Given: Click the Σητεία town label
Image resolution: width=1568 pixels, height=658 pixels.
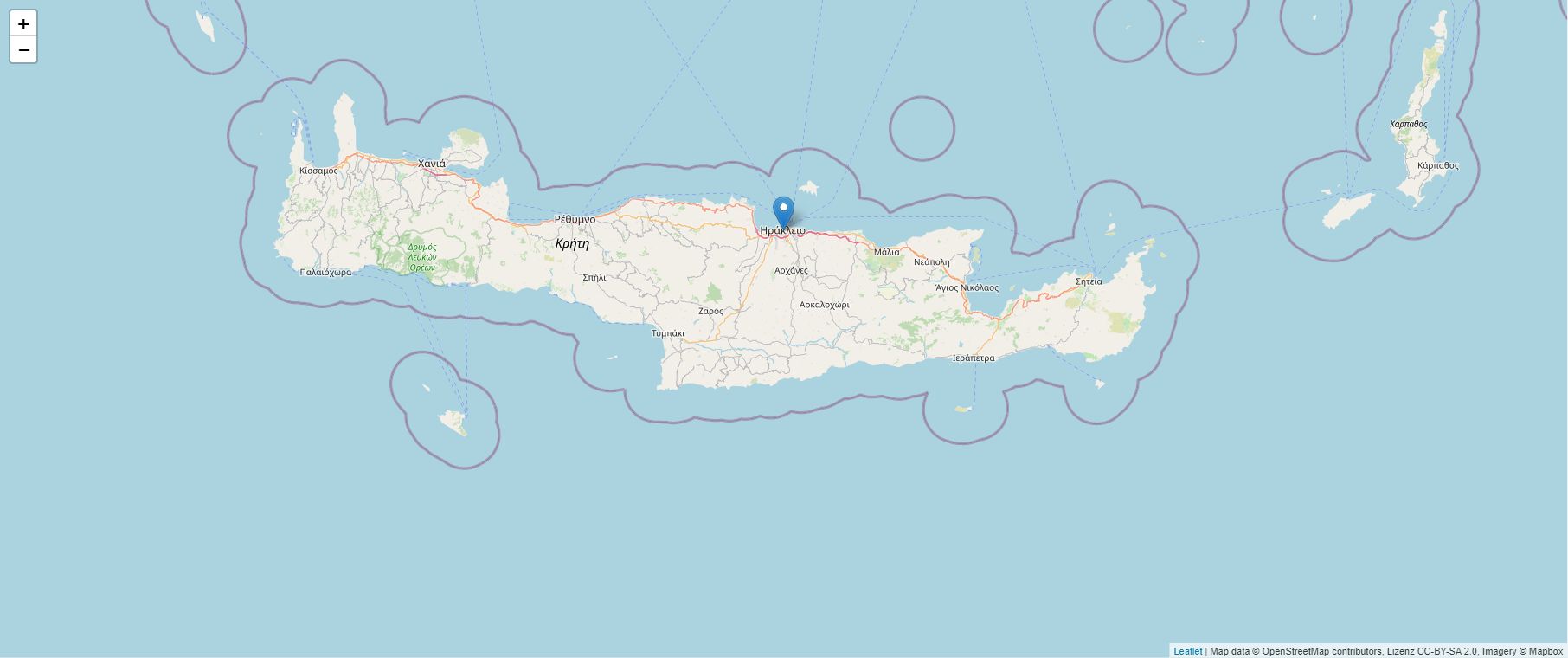Looking at the screenshot, I should [x=1089, y=281].
